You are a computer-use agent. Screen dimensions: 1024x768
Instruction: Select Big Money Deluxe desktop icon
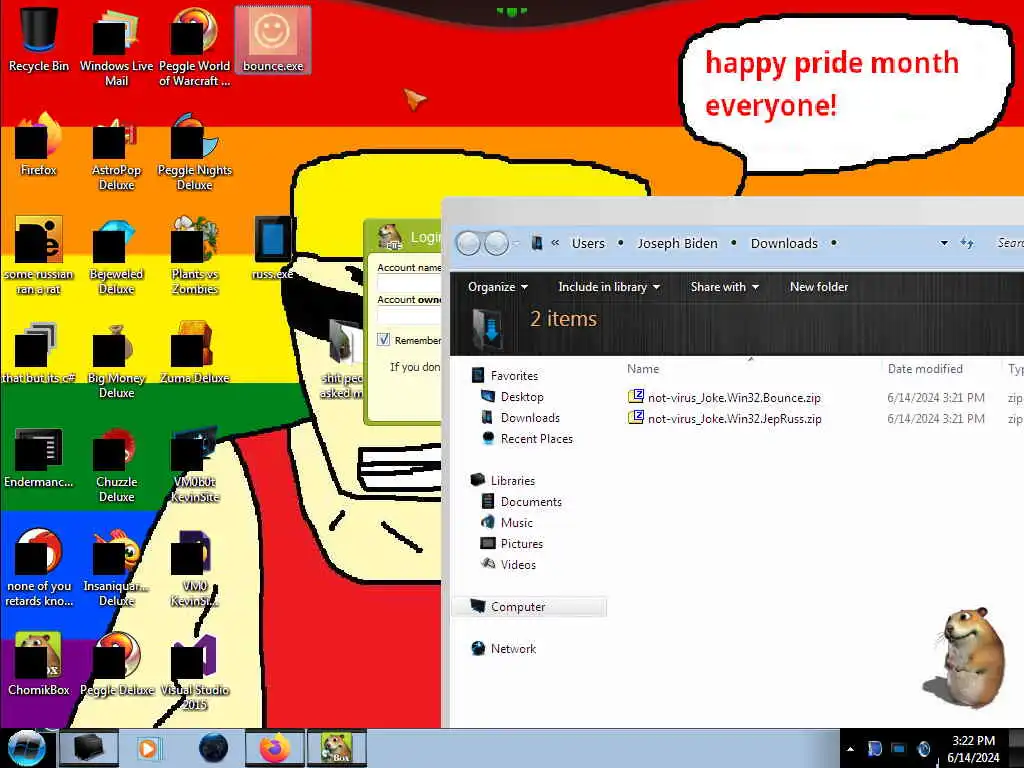116,359
